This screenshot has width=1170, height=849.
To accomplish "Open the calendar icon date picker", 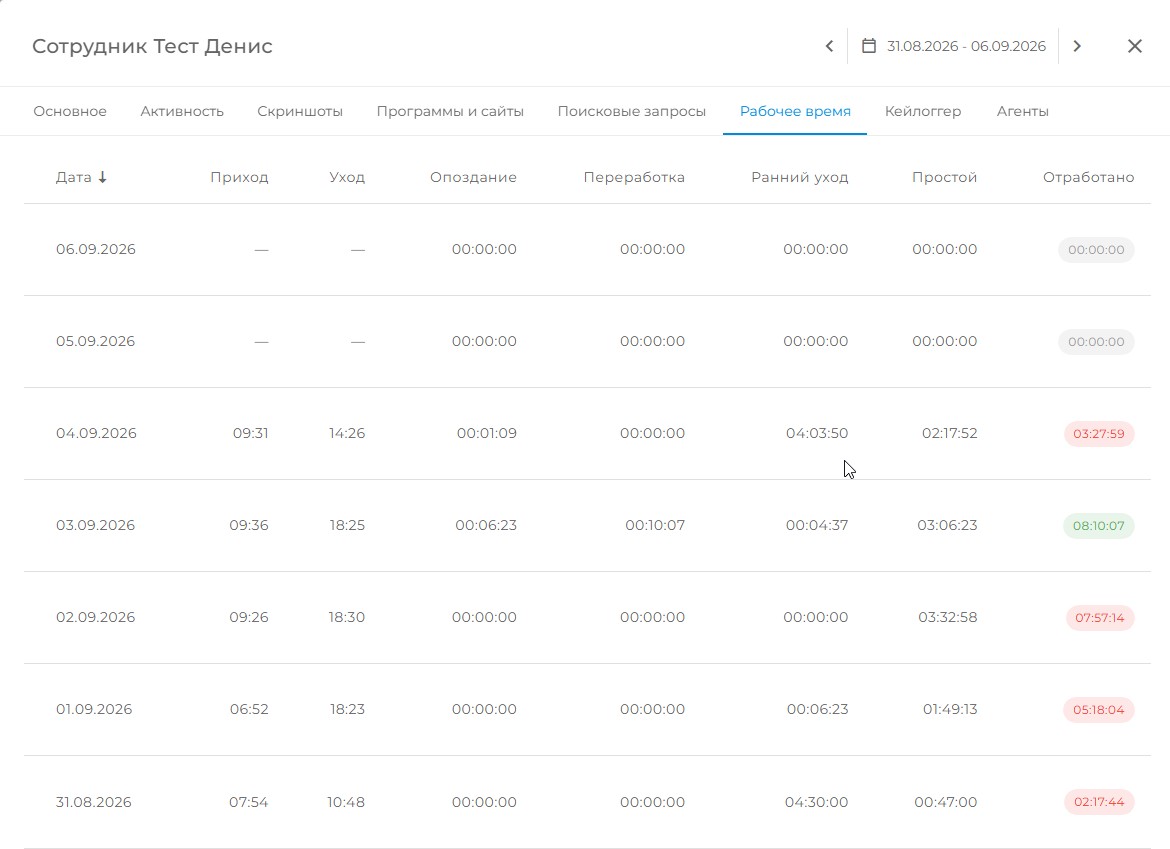I will [x=869, y=46].
